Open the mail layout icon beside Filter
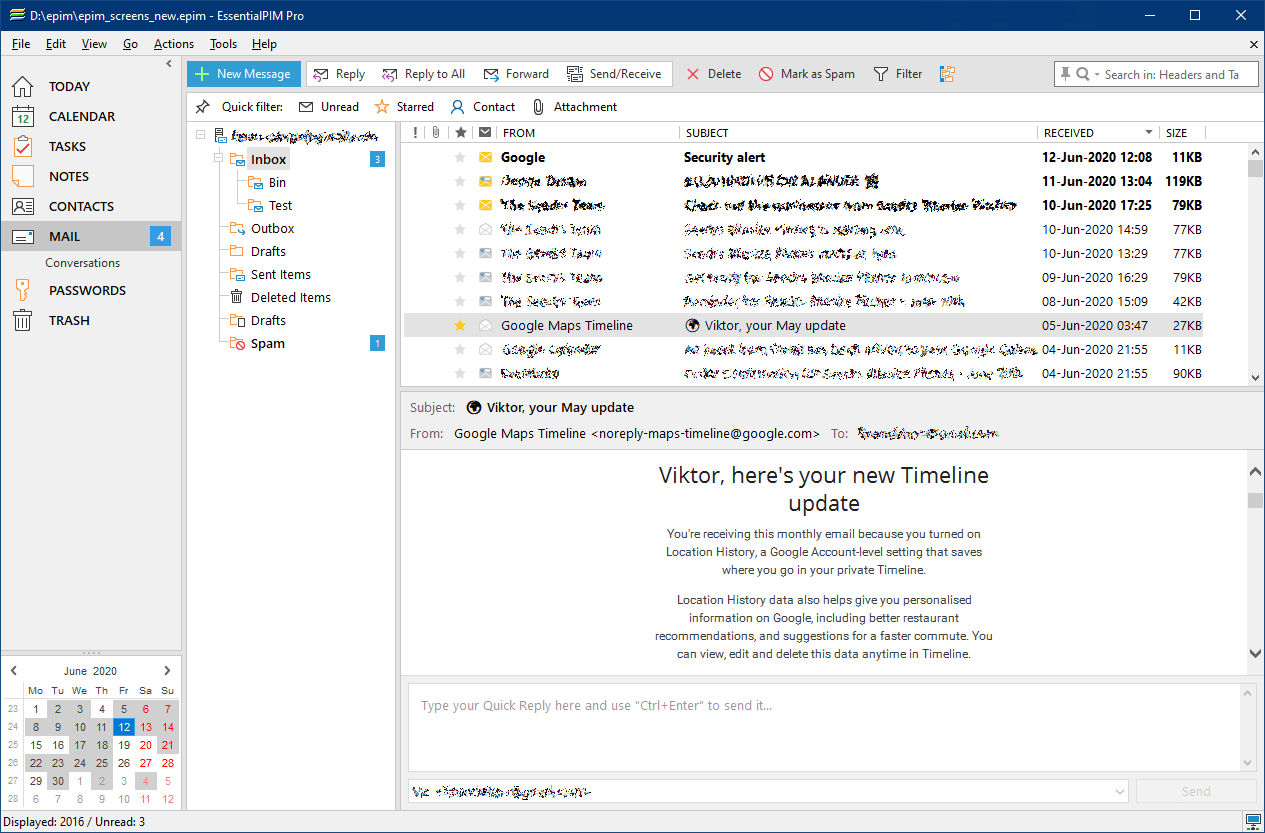 pos(948,74)
